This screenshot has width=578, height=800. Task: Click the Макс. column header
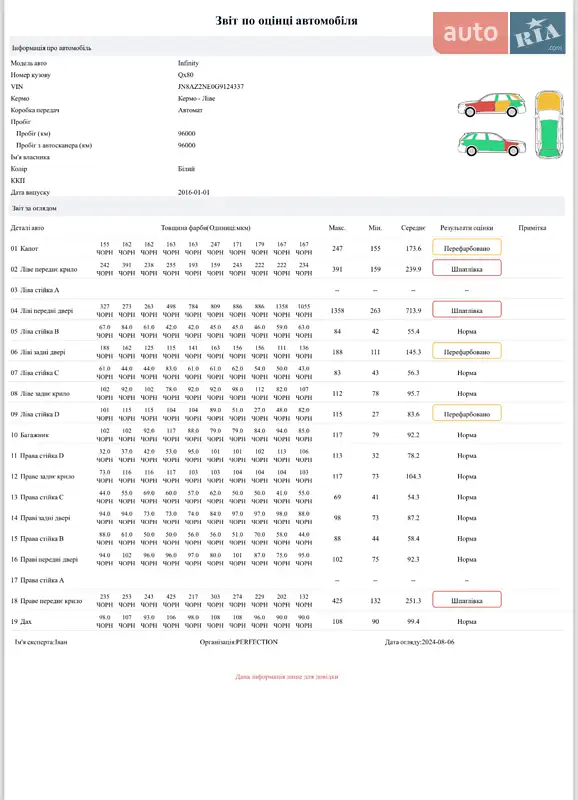tap(337, 228)
